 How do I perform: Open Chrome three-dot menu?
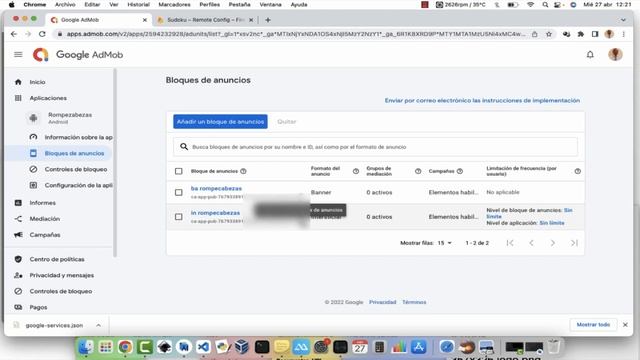624,34
